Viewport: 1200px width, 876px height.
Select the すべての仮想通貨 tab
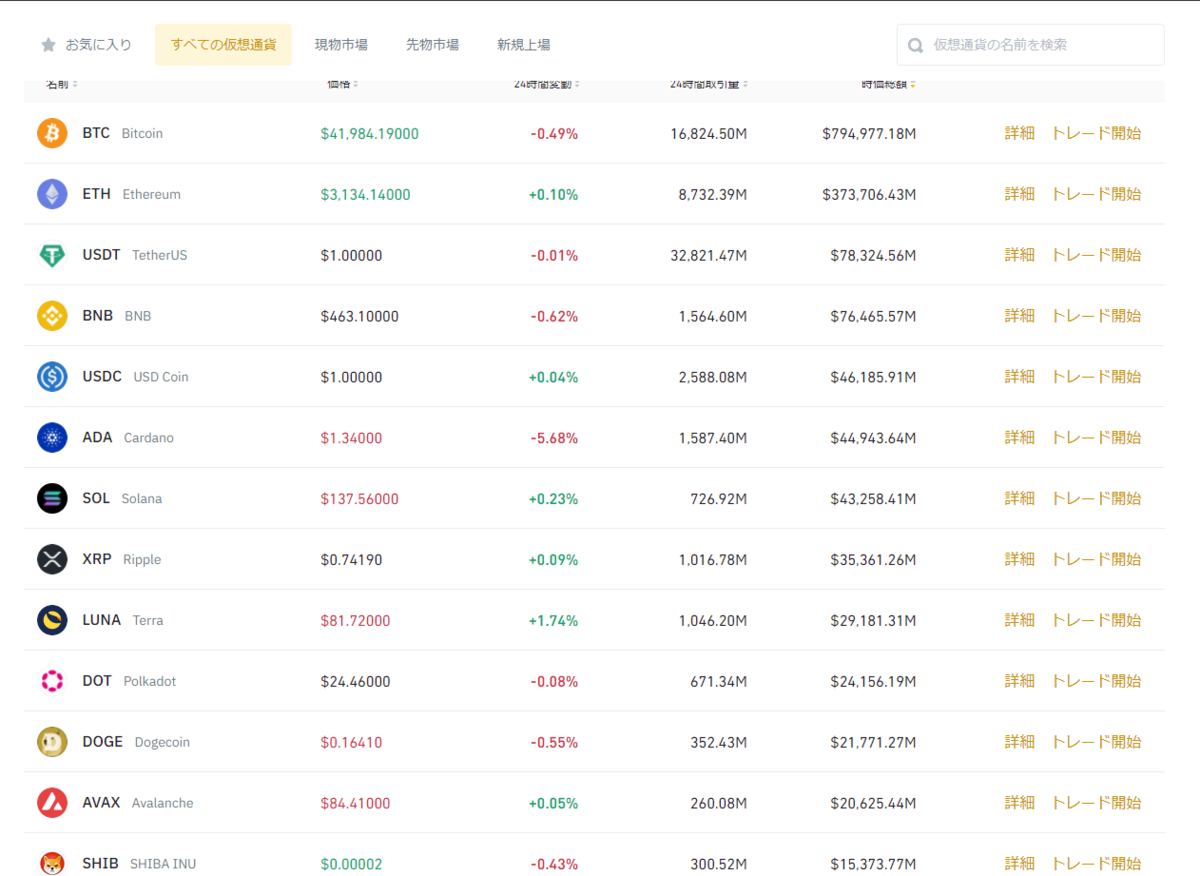tap(223, 45)
